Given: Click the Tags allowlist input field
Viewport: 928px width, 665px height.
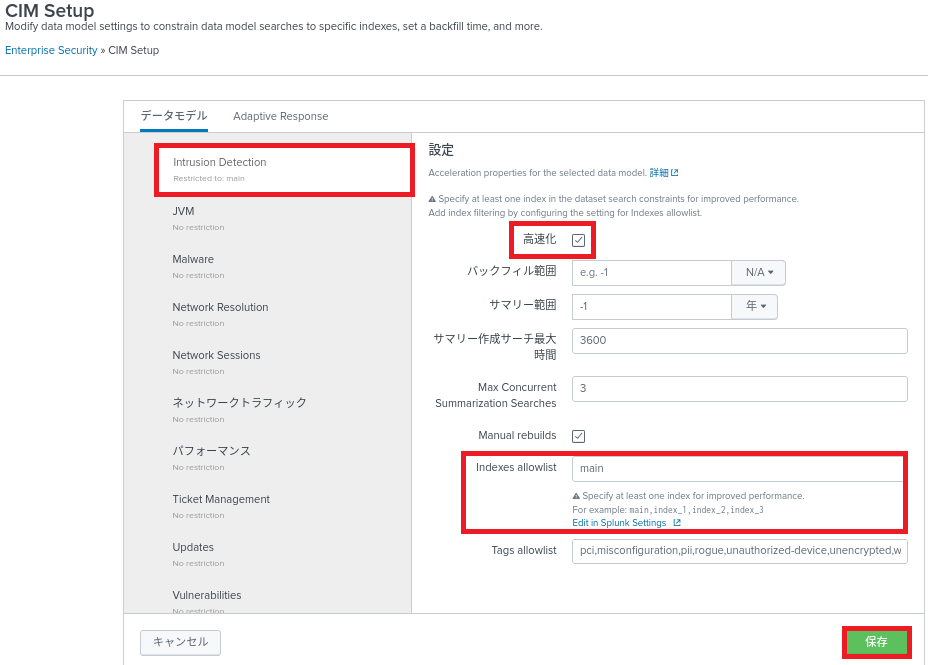Looking at the screenshot, I should pyautogui.click(x=739, y=551).
